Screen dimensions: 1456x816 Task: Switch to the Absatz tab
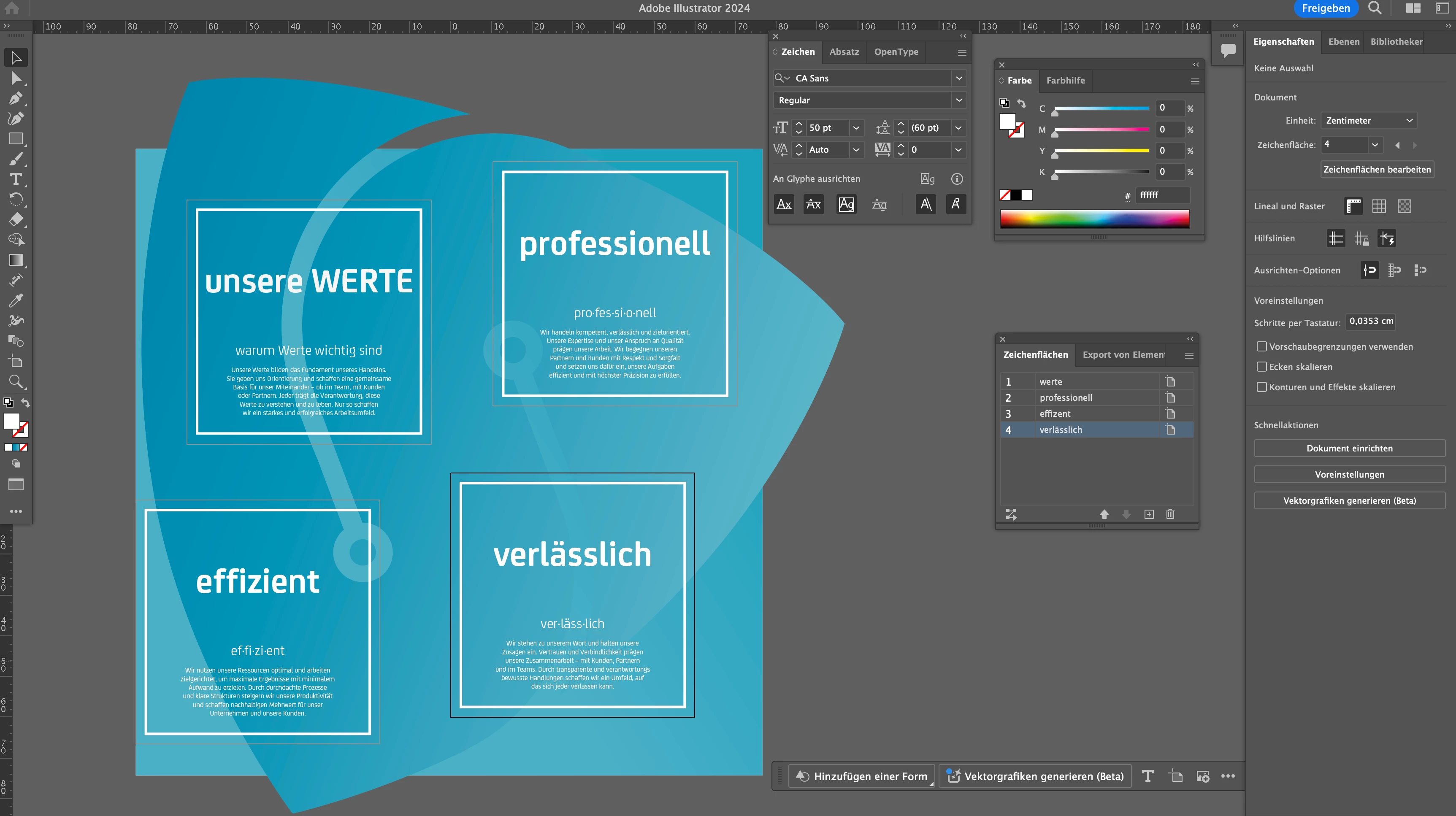pyautogui.click(x=844, y=51)
